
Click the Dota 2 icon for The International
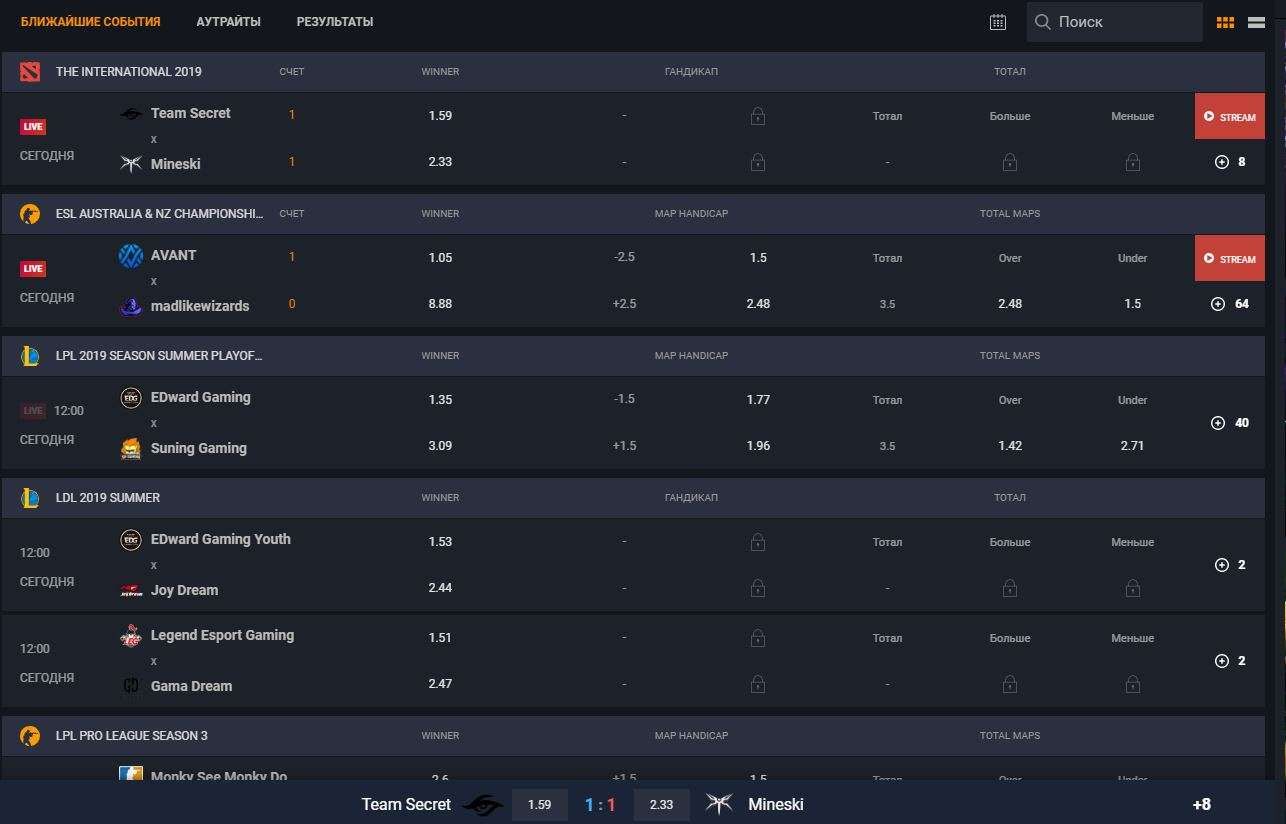point(30,72)
